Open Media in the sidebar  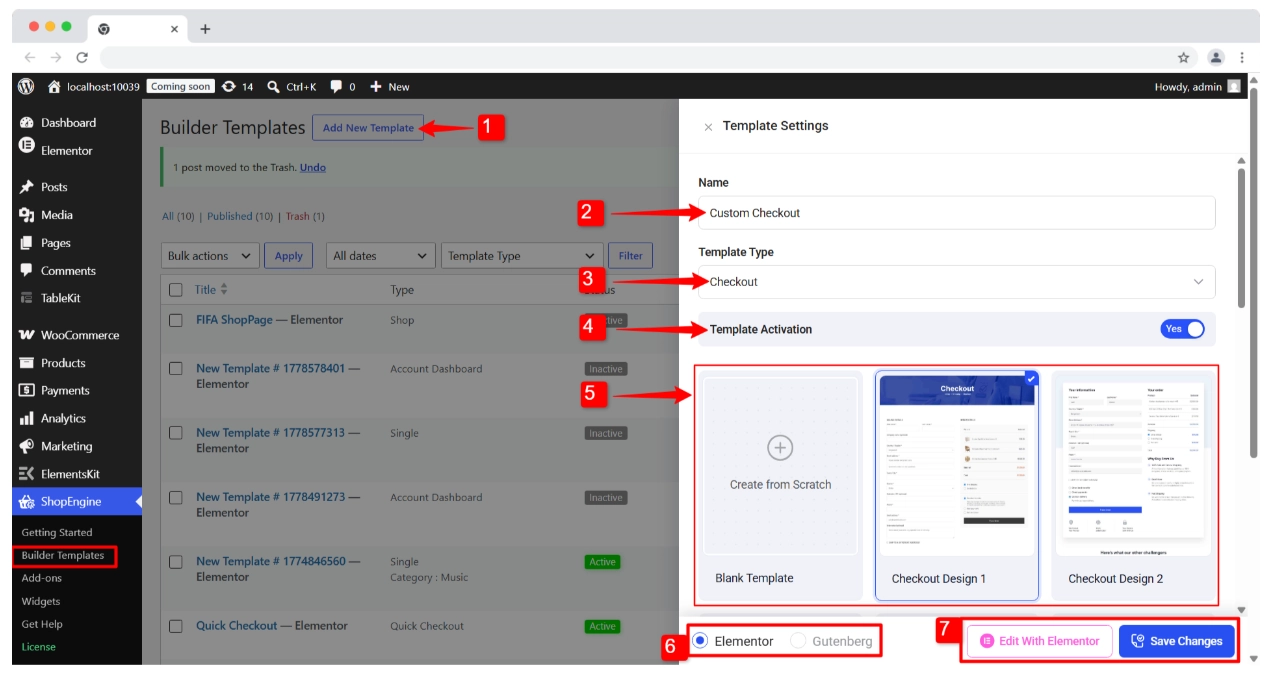pos(56,215)
